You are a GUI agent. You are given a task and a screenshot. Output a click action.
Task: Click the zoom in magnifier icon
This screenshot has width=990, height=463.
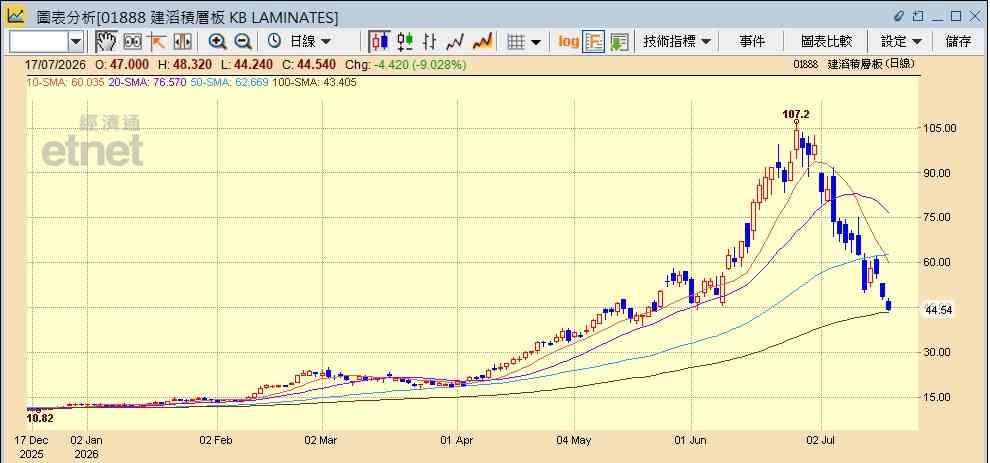(x=218, y=42)
